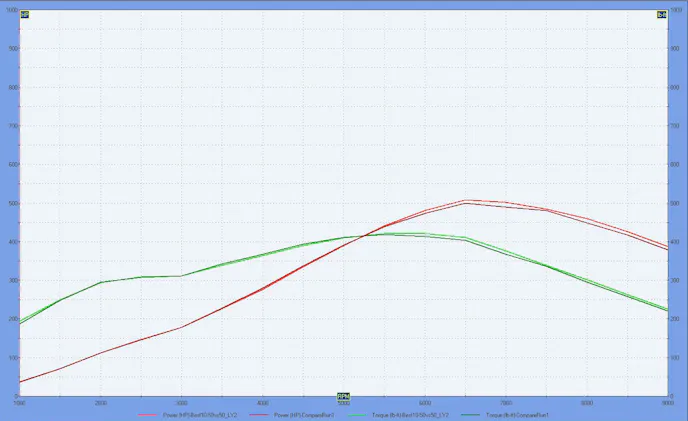Viewport: 688px width, 421px height.
Task: Click the 500 tick on the left HP axis
Action: 13,203
